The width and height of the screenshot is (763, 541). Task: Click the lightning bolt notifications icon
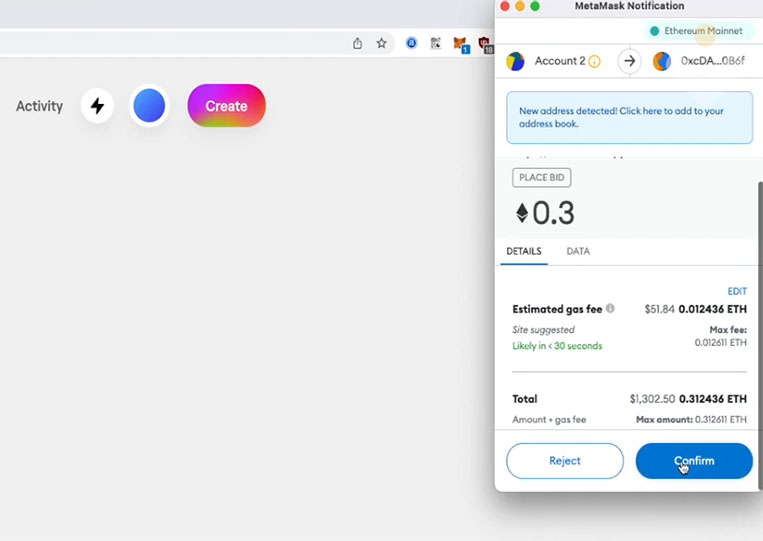pos(97,106)
